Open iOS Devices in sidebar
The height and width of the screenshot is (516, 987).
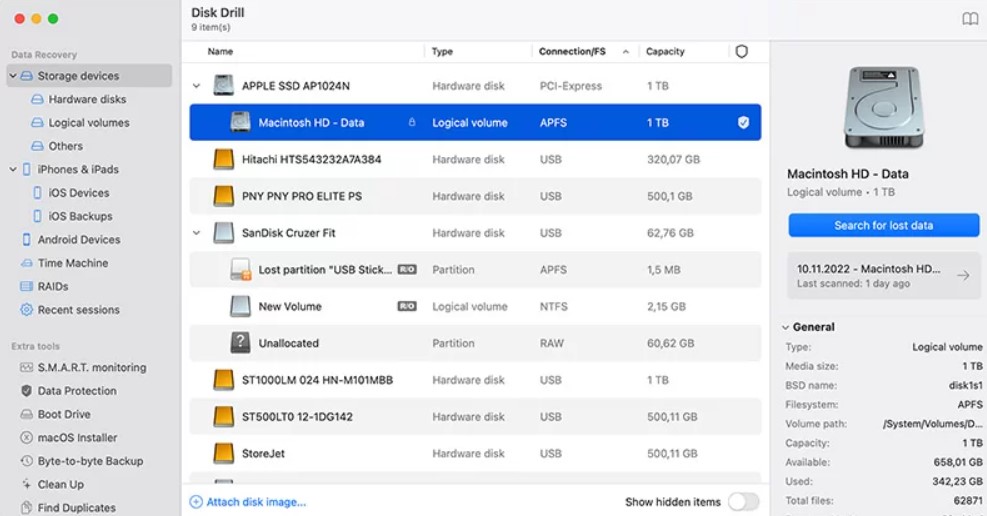click(79, 193)
